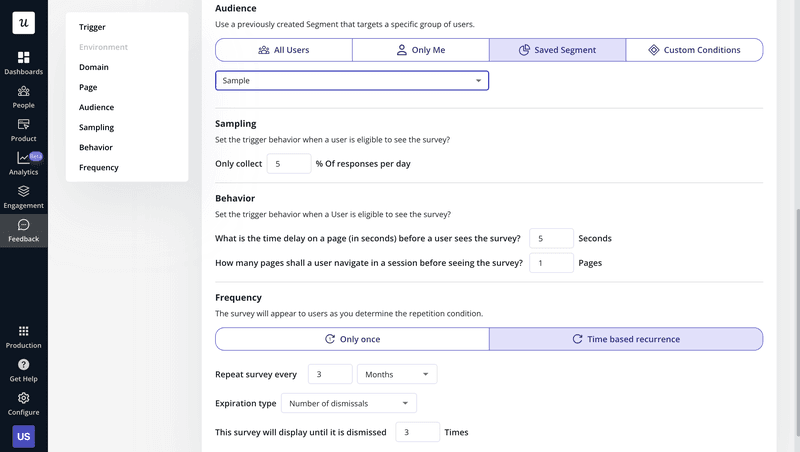This screenshot has width=800, height=452.
Task: Jump to the Trigger section
Action: point(92,27)
